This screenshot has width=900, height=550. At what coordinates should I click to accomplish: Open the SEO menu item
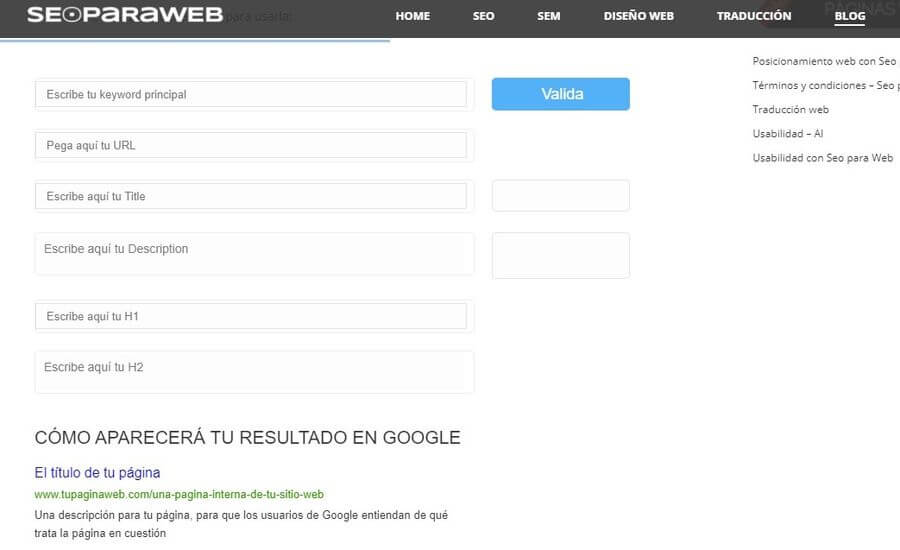tap(483, 16)
